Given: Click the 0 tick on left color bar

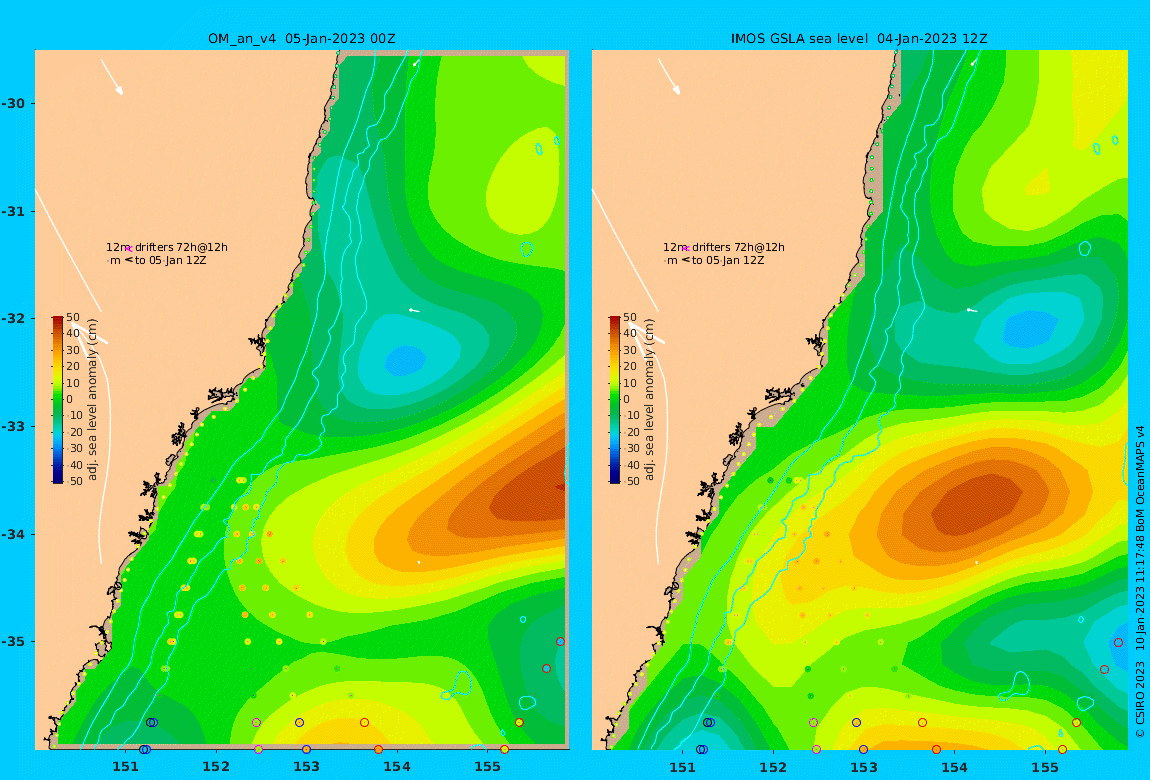Looking at the screenshot, I should [70, 400].
